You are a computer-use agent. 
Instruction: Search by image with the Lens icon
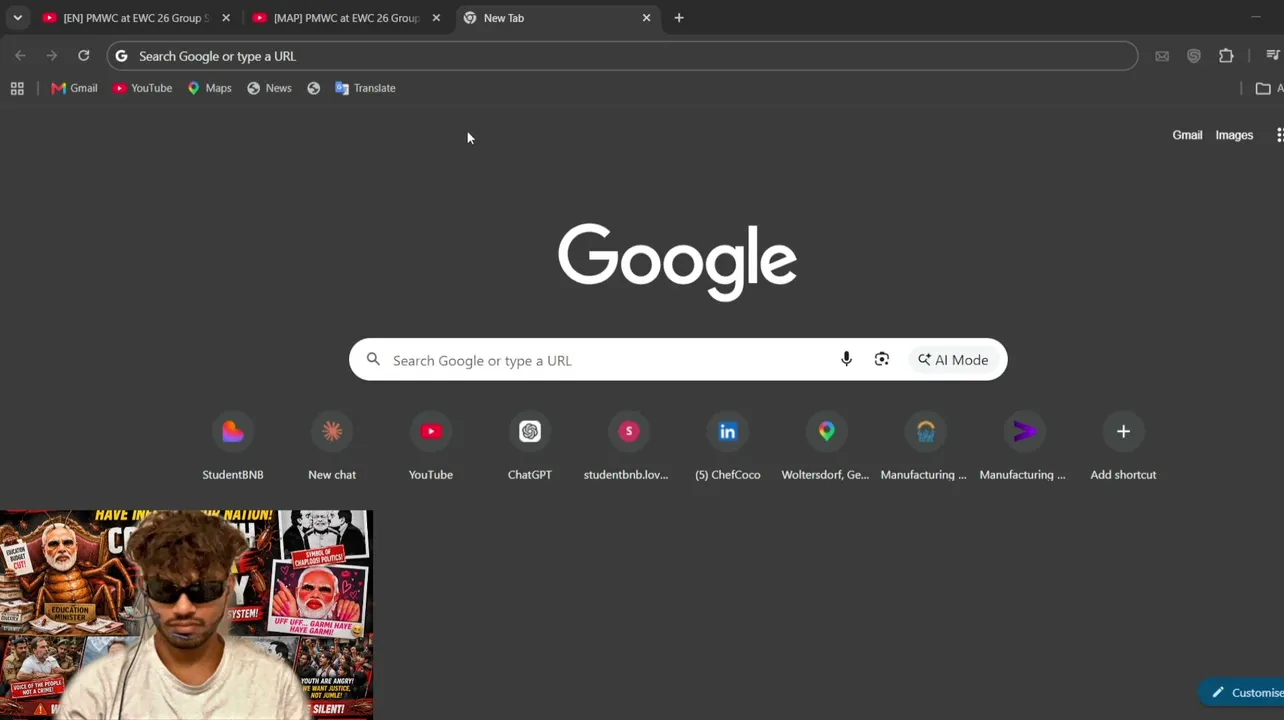click(881, 360)
